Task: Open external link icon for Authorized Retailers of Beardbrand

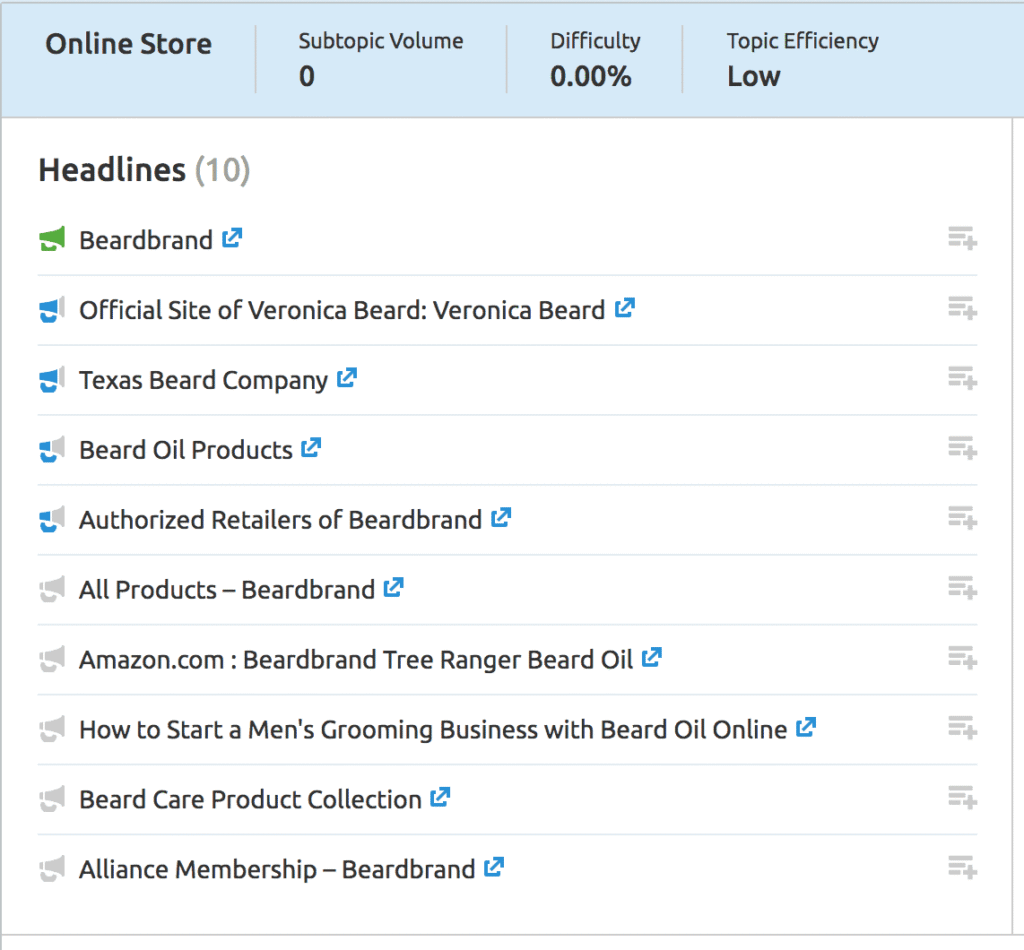Action: point(501,519)
